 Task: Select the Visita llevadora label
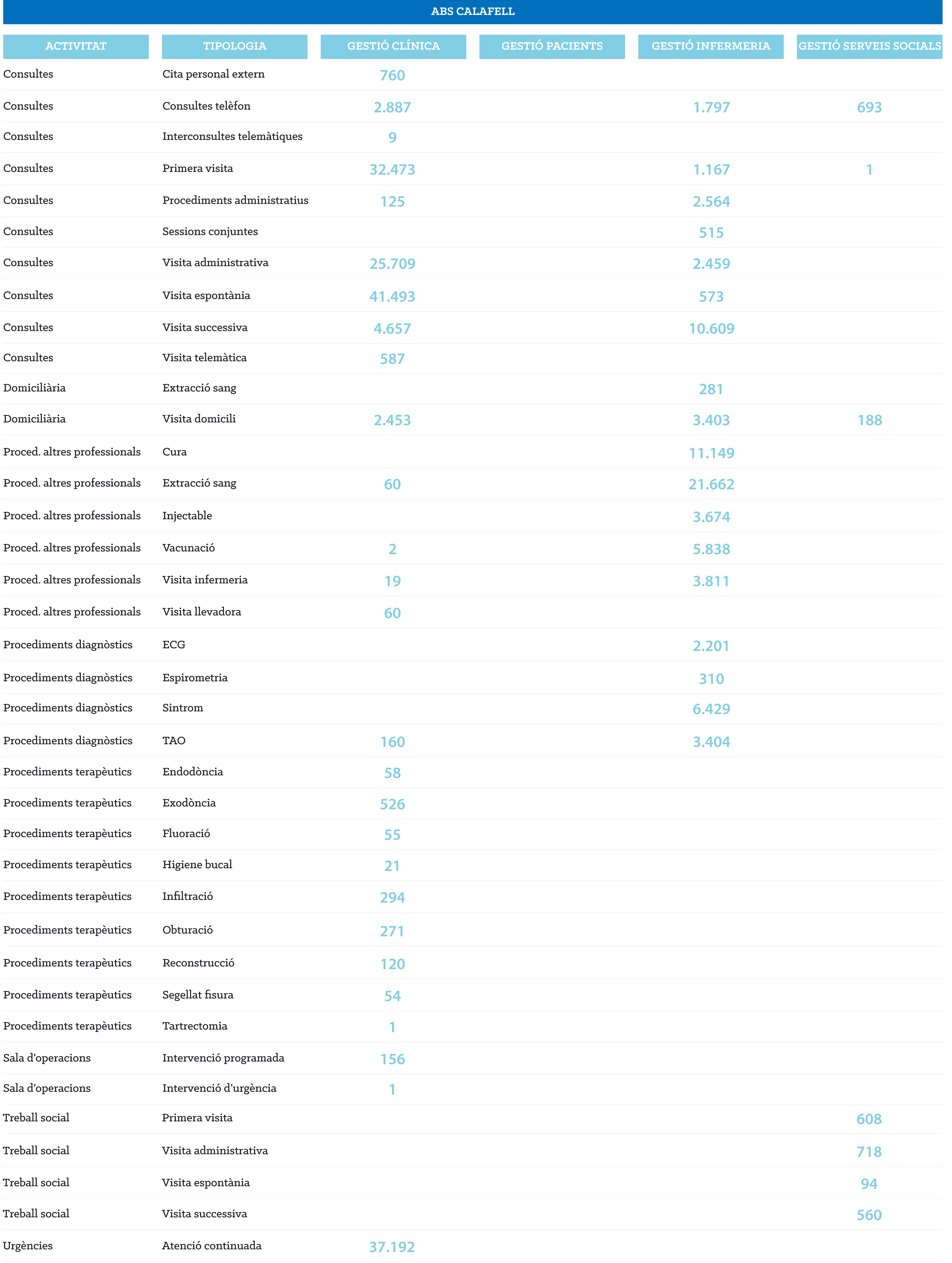pyautogui.click(x=201, y=612)
